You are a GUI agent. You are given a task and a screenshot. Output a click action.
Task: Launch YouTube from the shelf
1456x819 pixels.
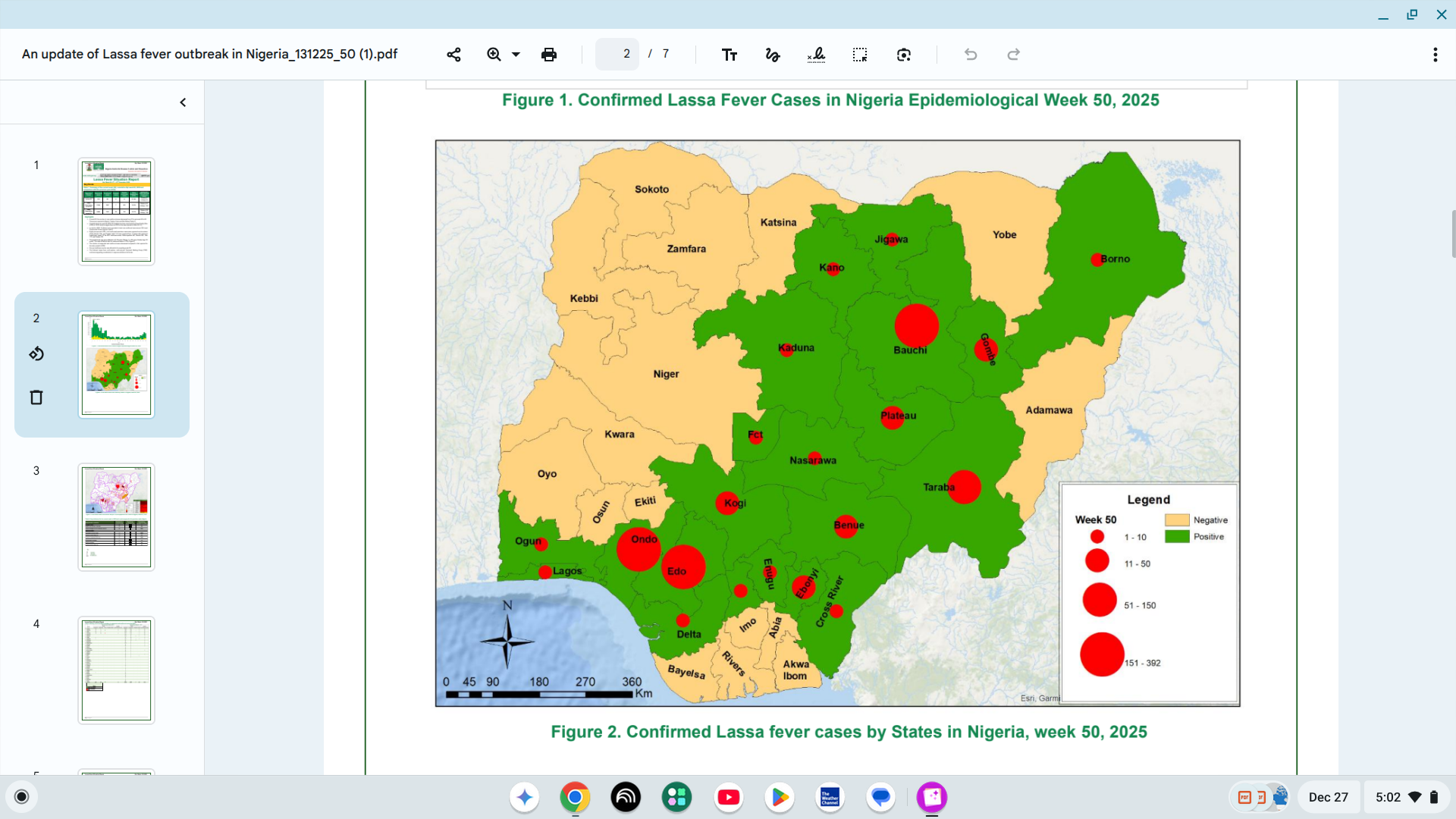pyautogui.click(x=728, y=797)
